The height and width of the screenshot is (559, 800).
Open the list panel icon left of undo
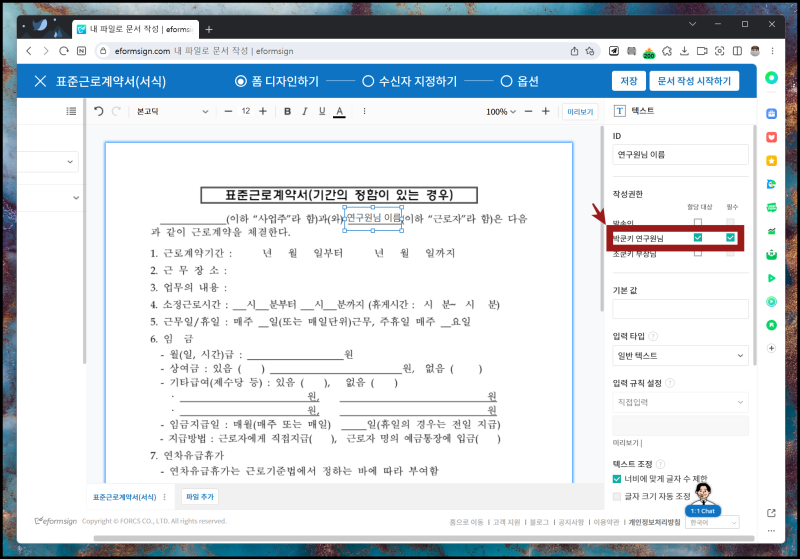(x=71, y=111)
